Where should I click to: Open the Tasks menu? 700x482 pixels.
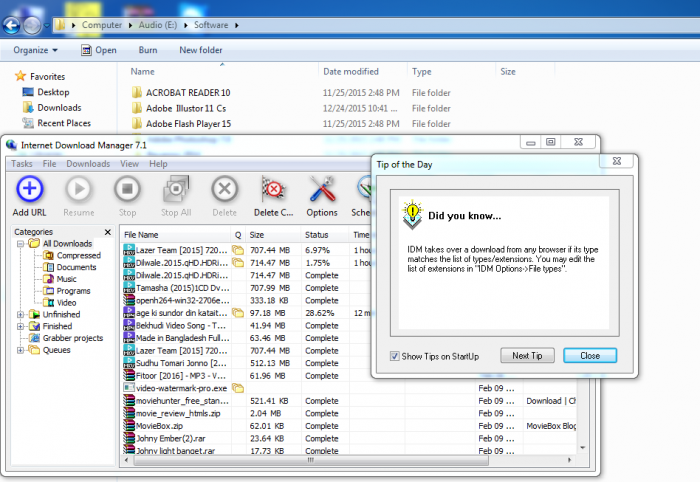[x=22, y=164]
